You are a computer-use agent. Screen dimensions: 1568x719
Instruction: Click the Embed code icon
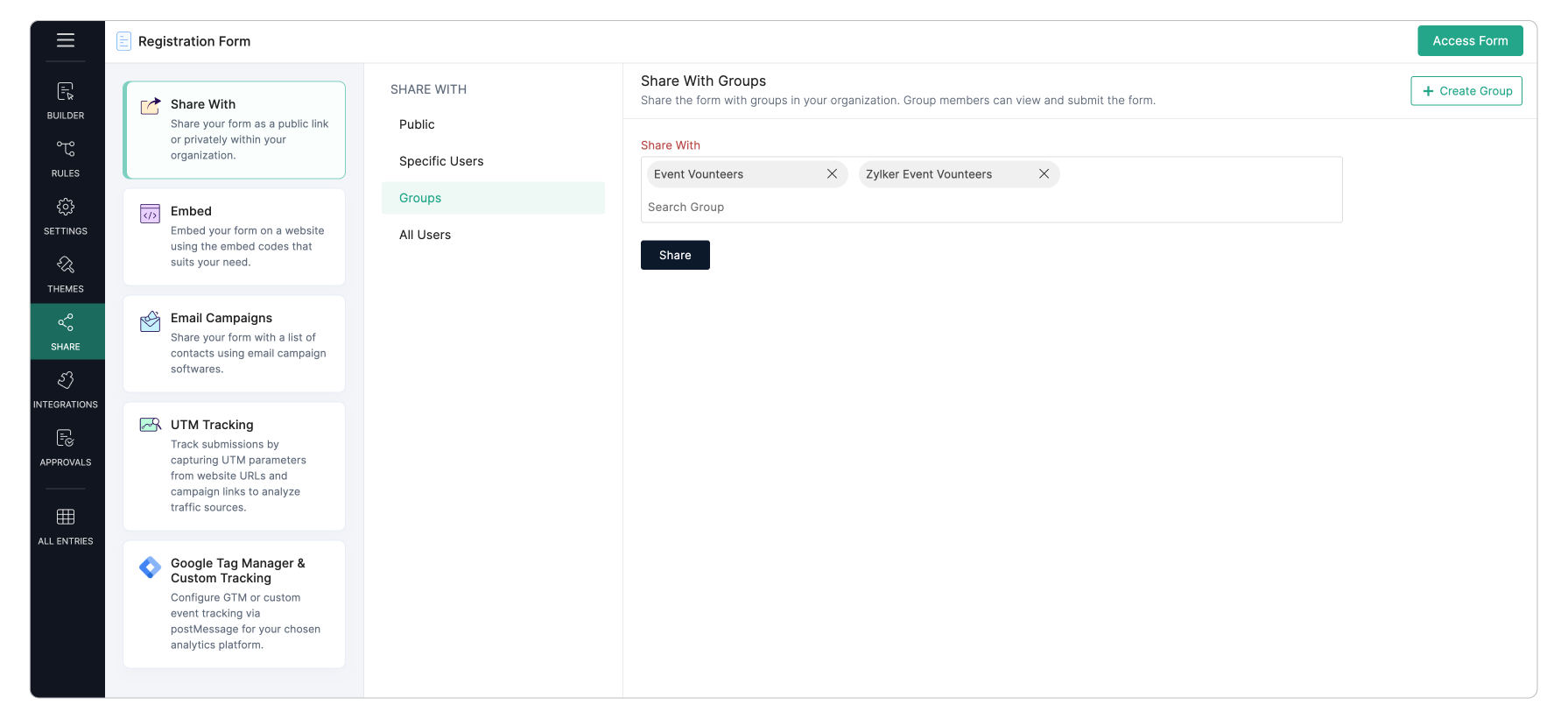(x=151, y=214)
